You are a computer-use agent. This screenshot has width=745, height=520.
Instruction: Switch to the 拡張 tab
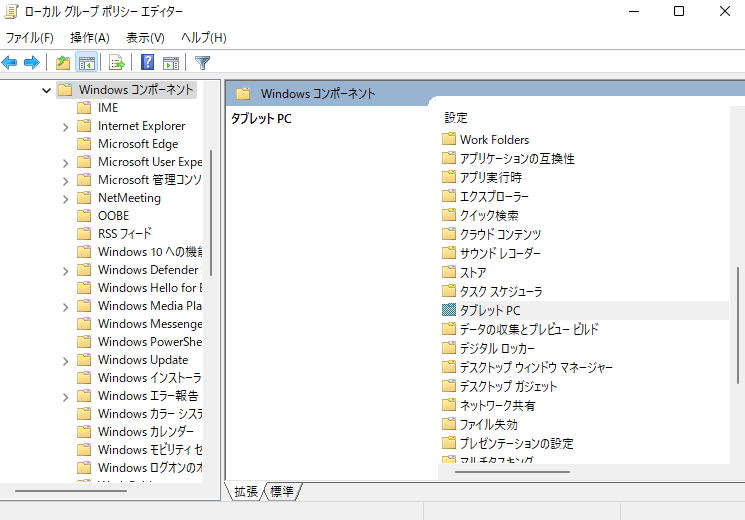click(246, 491)
